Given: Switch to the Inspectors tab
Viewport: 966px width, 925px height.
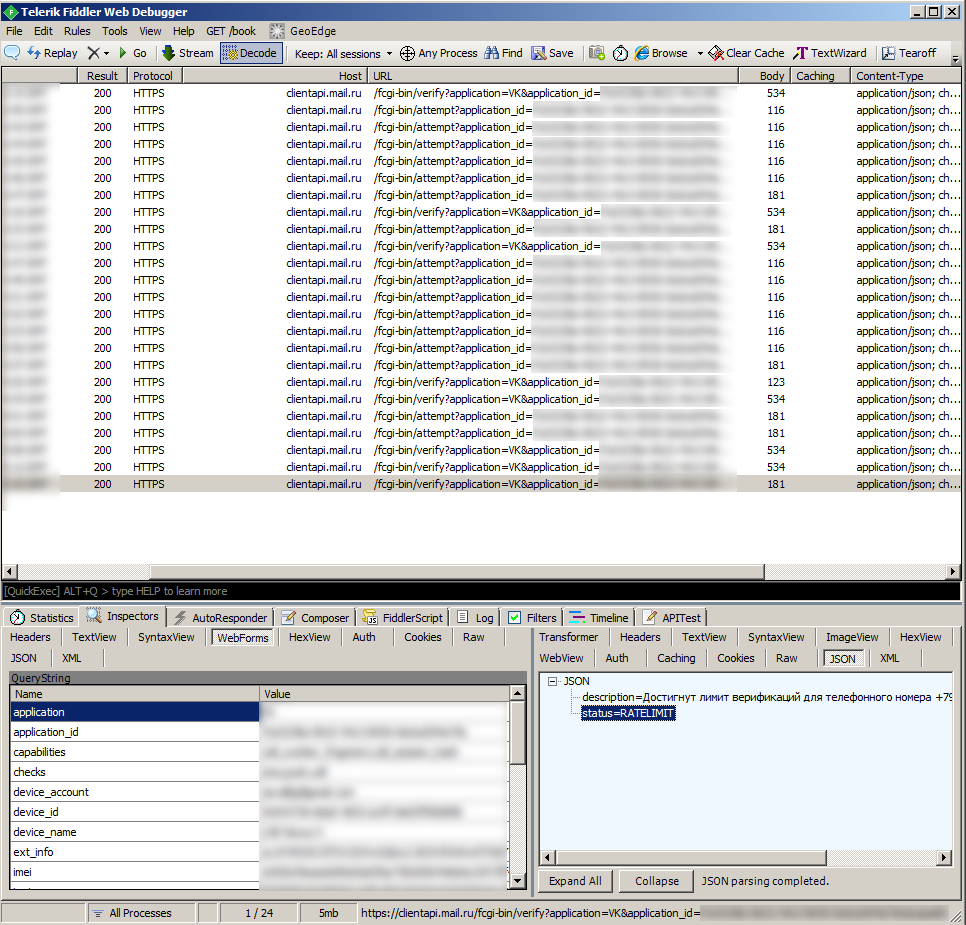Looking at the screenshot, I should pyautogui.click(x=122, y=616).
